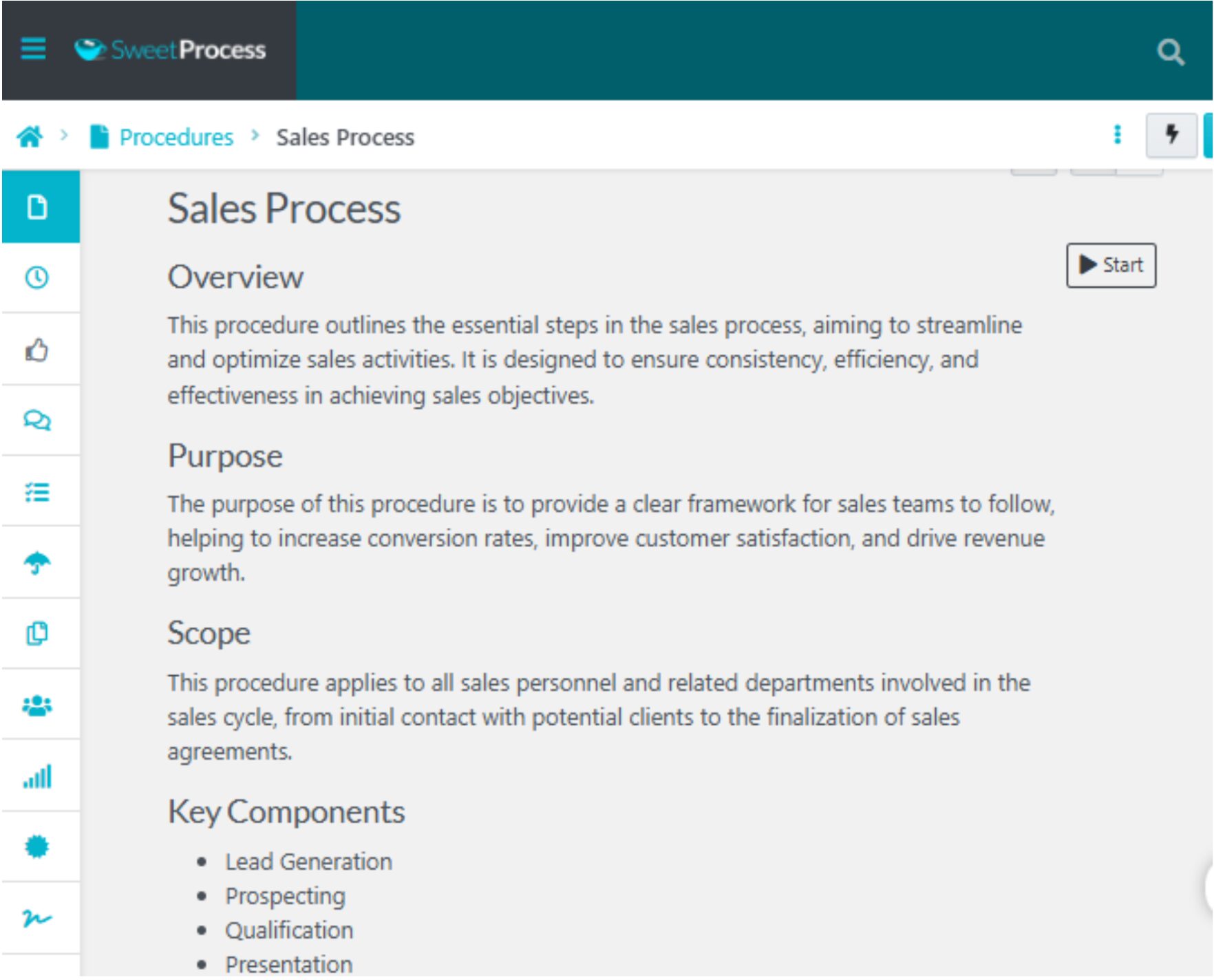Click the Key Components heading

(x=287, y=812)
